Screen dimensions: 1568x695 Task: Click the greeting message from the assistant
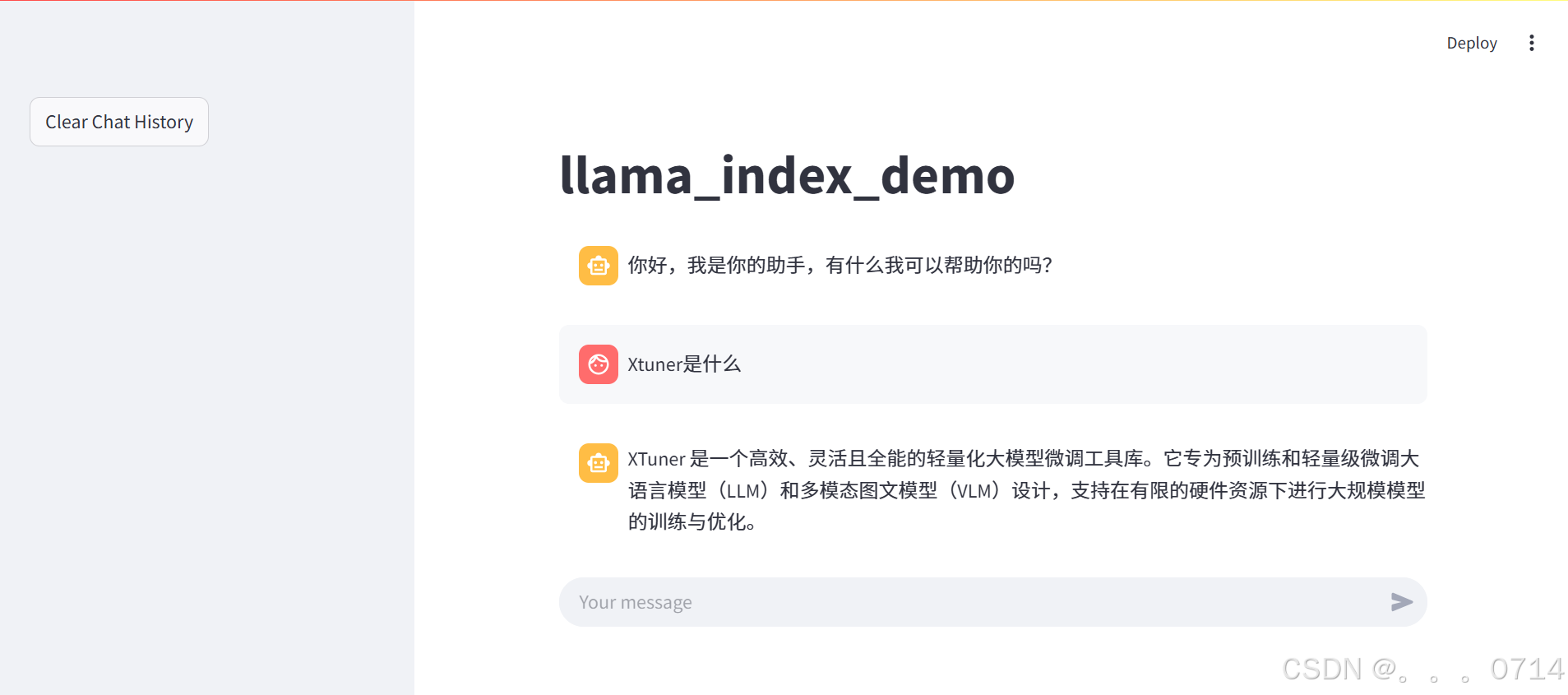(x=839, y=265)
